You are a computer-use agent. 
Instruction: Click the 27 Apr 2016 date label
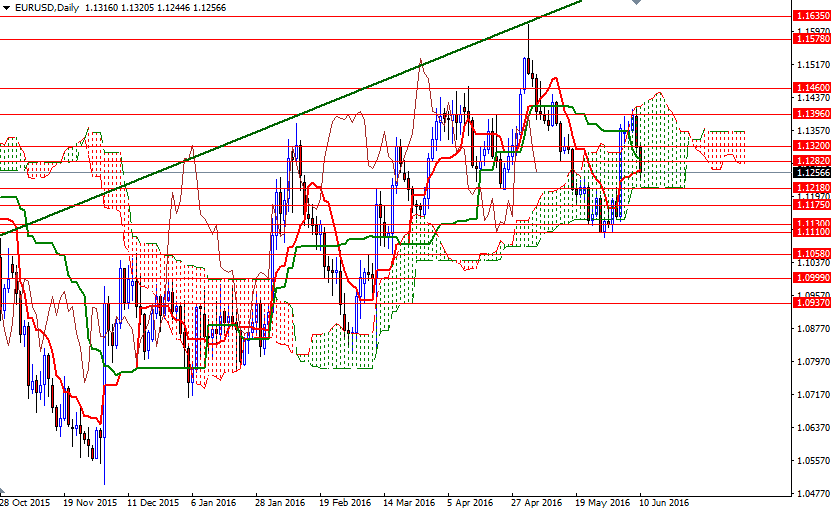[536, 502]
